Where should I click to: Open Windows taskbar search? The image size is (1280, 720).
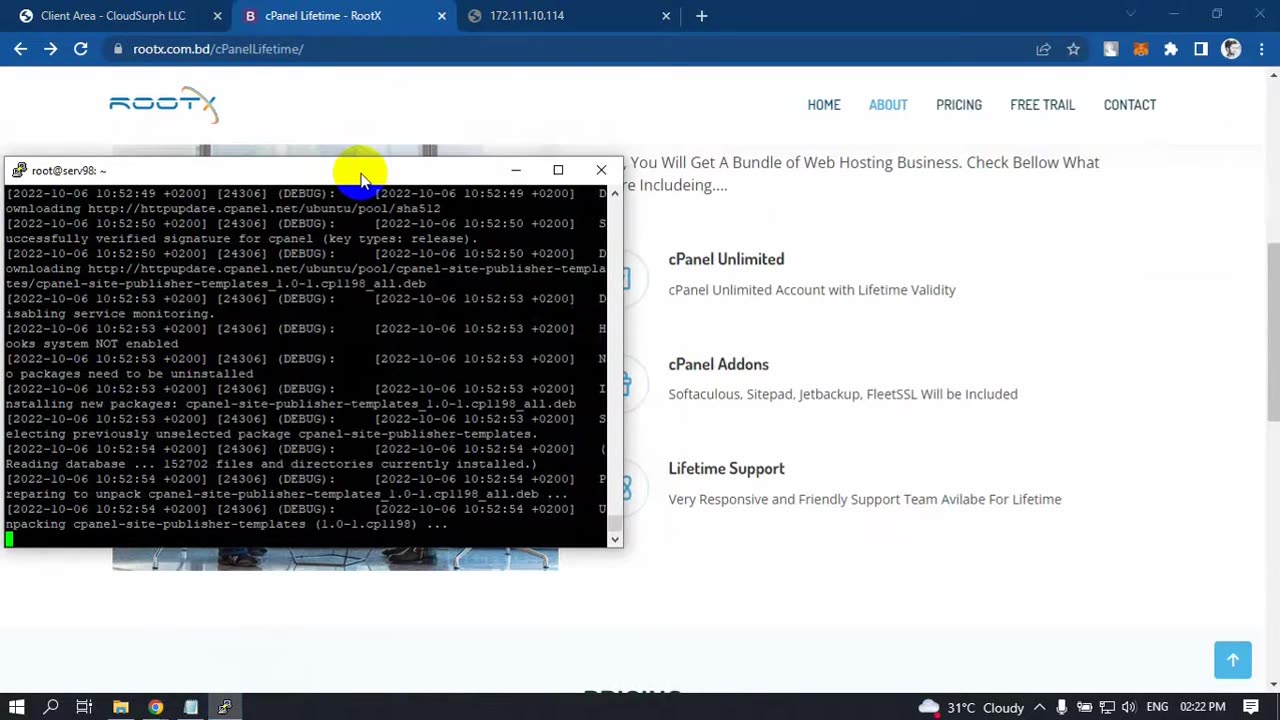51,707
